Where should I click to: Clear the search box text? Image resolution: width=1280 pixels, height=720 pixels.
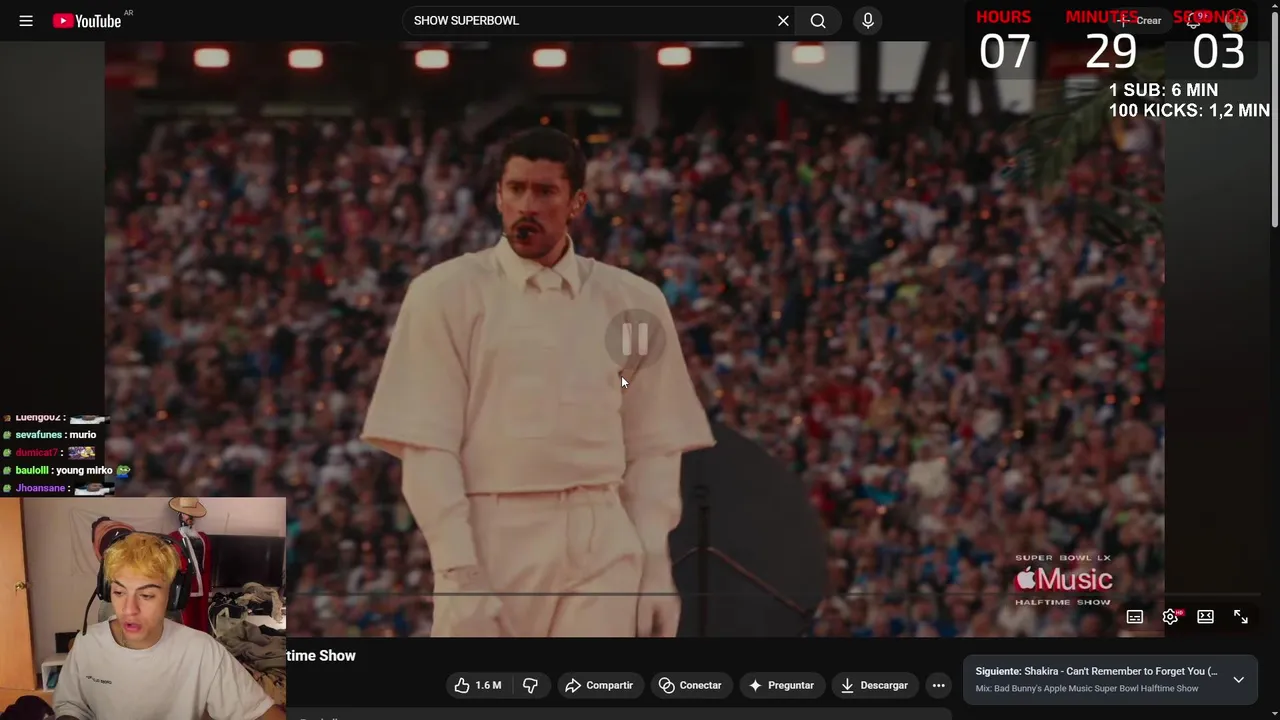click(x=783, y=20)
